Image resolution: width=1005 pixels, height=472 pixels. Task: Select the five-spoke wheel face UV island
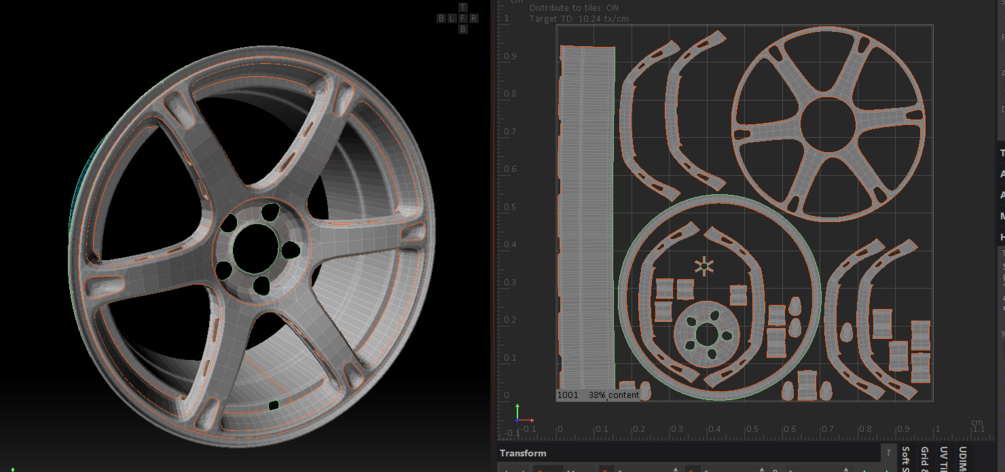coord(828,124)
